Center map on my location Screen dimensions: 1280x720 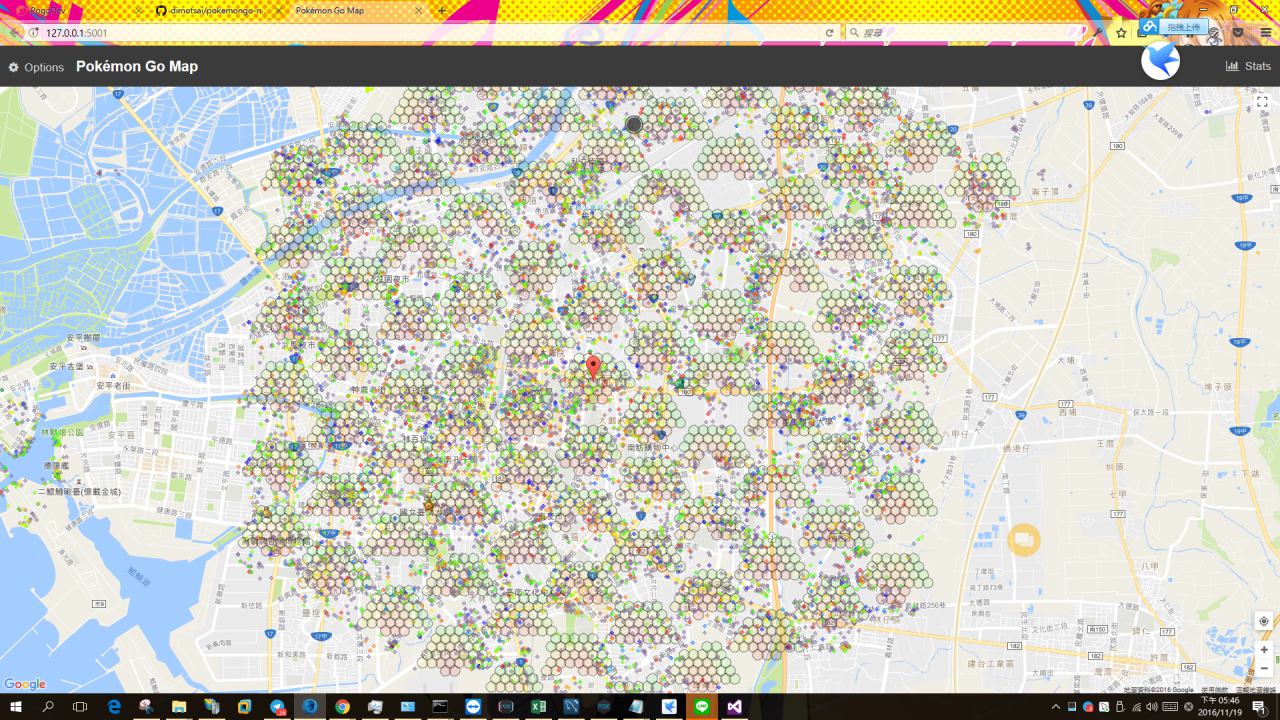click(1264, 621)
